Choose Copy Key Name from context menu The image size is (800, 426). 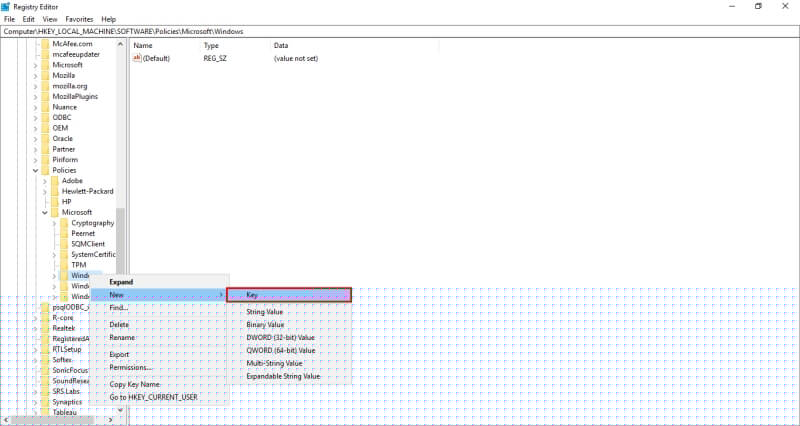[137, 384]
